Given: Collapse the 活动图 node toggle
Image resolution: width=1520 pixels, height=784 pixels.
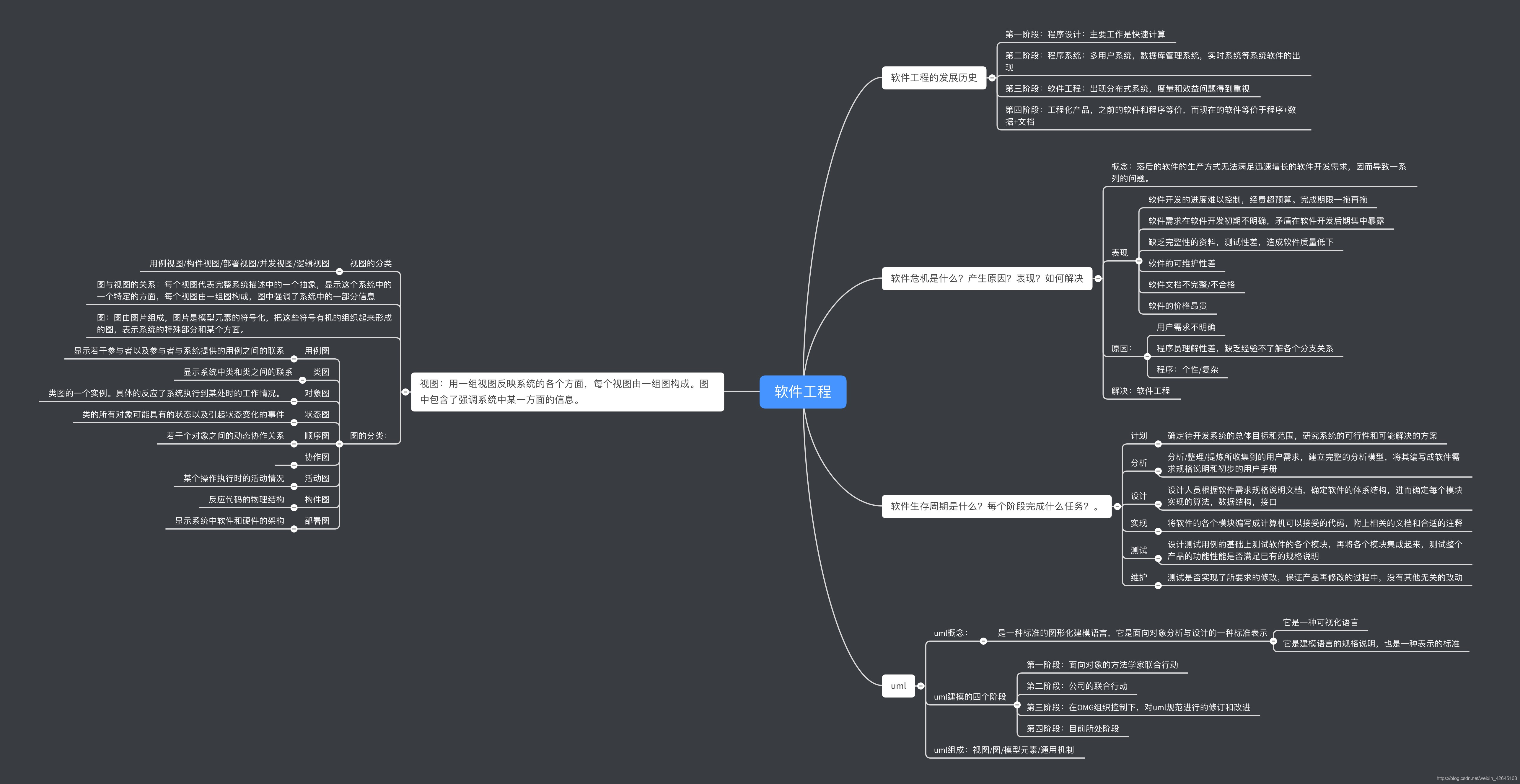Looking at the screenshot, I should pos(294,486).
